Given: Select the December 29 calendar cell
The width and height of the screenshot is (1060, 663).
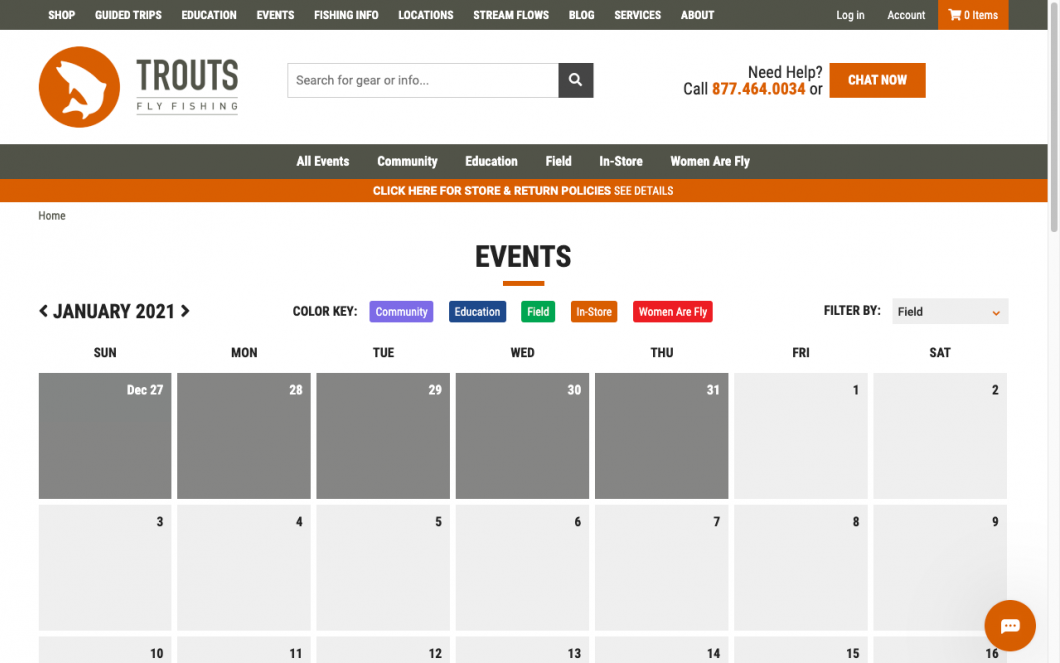Looking at the screenshot, I should click(x=383, y=436).
